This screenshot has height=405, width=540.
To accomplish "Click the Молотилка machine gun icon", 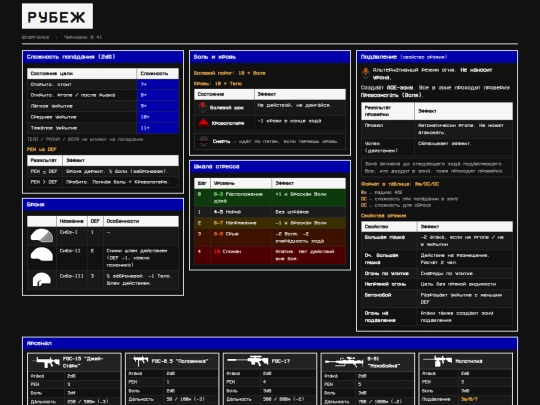I will 438,361.
